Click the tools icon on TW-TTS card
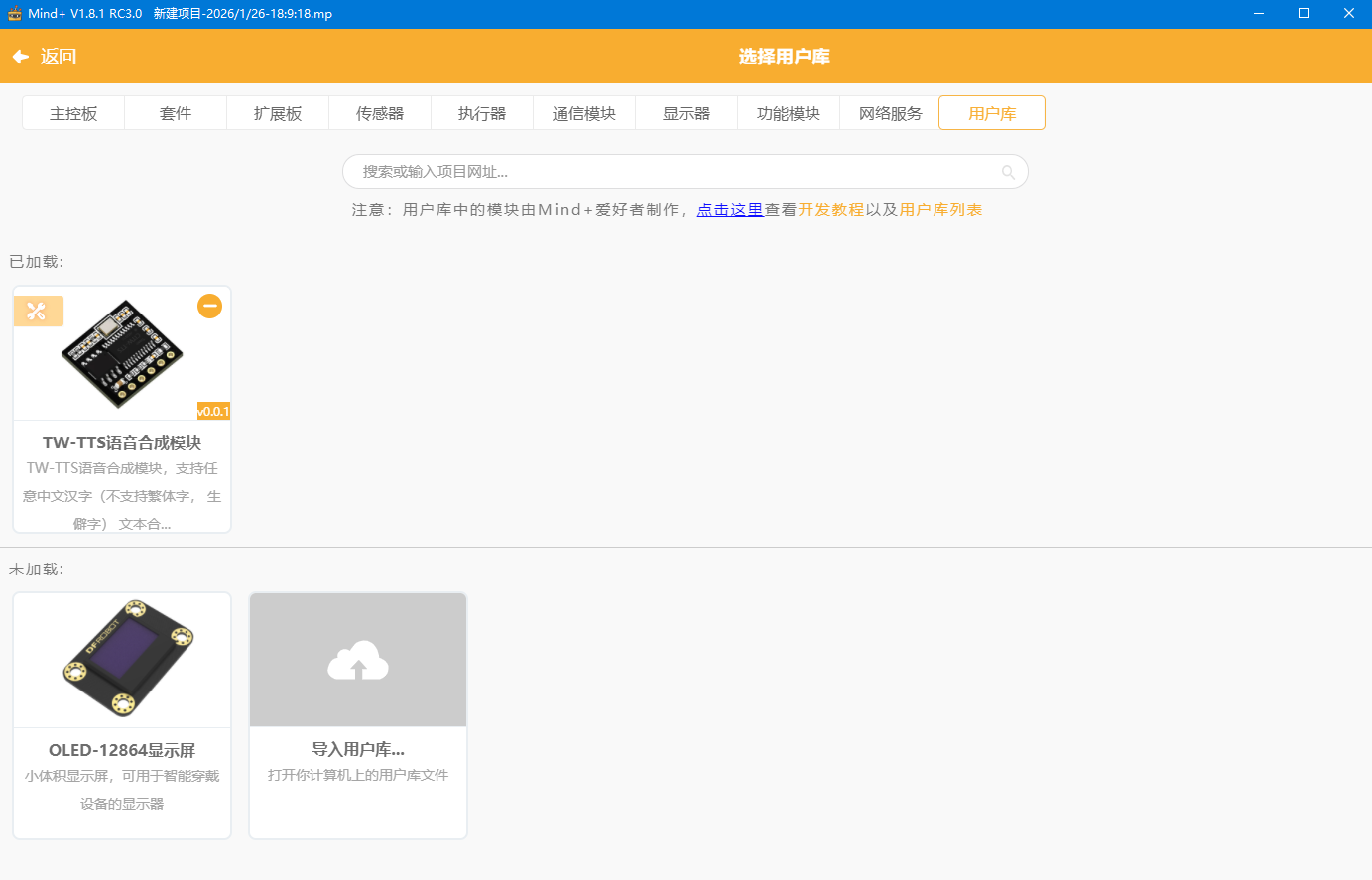The width and height of the screenshot is (1372, 880). click(x=37, y=311)
